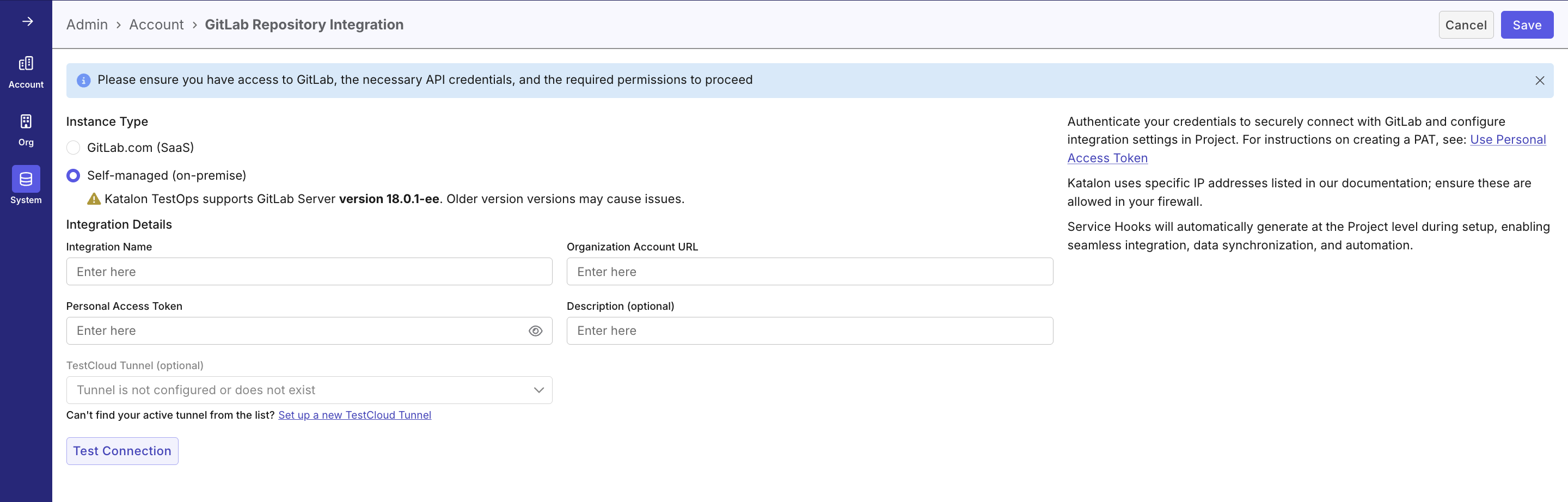Dismiss the GitLab access notice banner

[x=1540, y=79]
